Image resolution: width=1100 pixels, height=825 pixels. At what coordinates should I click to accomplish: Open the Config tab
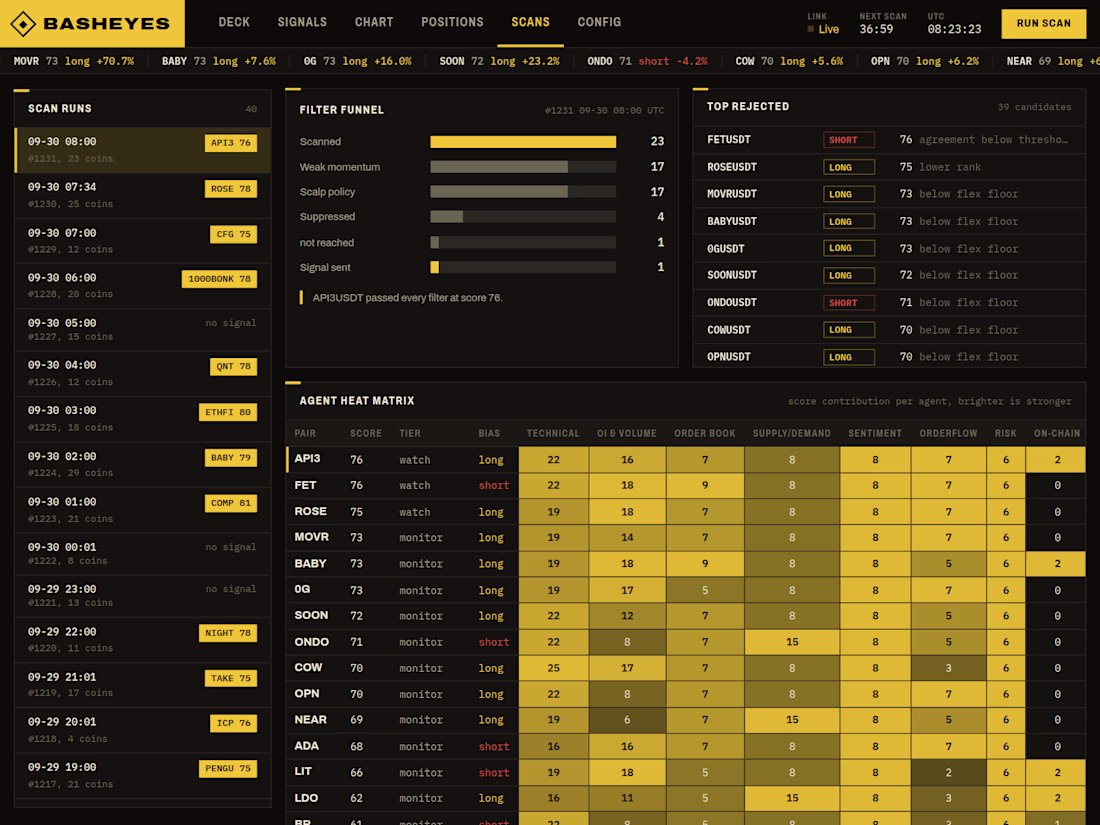click(x=599, y=22)
